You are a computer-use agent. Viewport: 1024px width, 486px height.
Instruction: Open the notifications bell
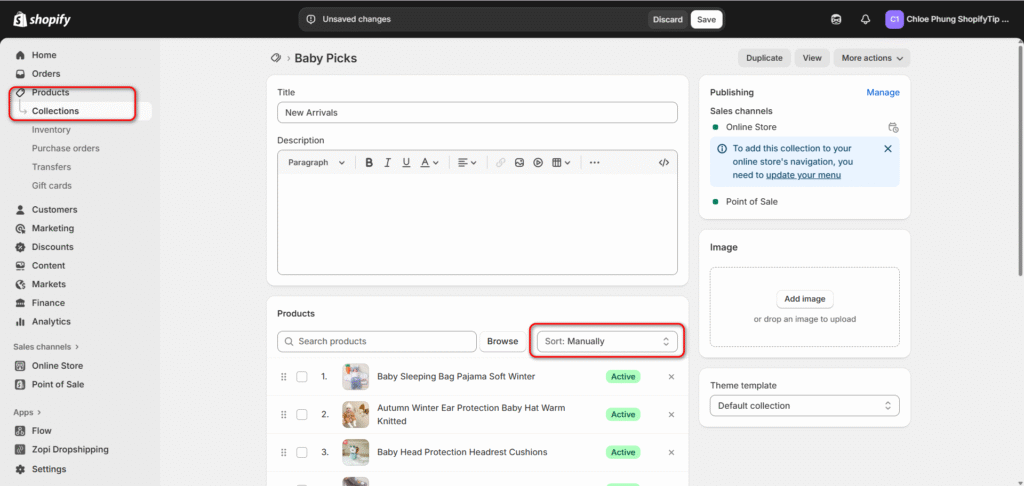865,19
